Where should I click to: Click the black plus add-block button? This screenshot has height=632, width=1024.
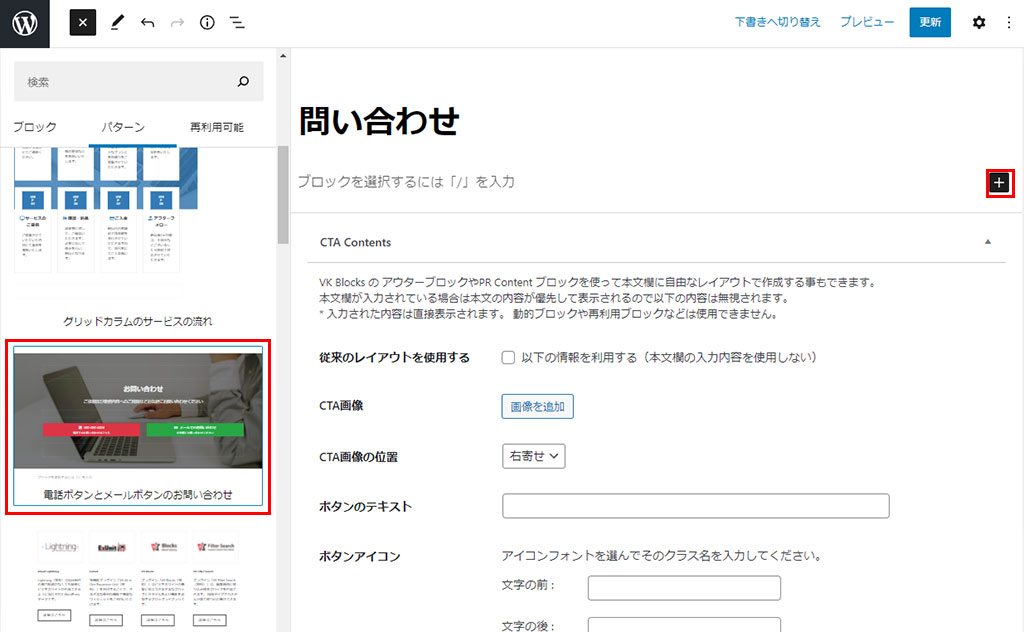pos(999,182)
